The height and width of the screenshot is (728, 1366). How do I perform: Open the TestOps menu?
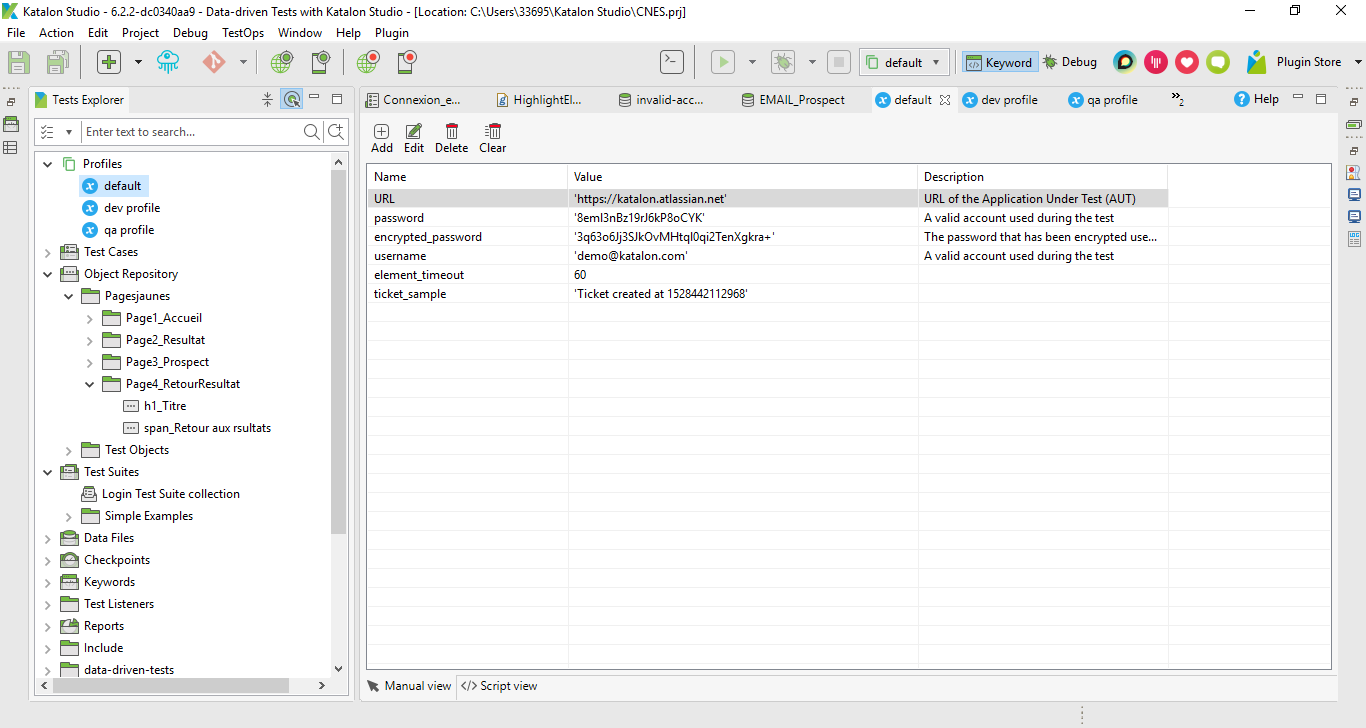click(243, 32)
